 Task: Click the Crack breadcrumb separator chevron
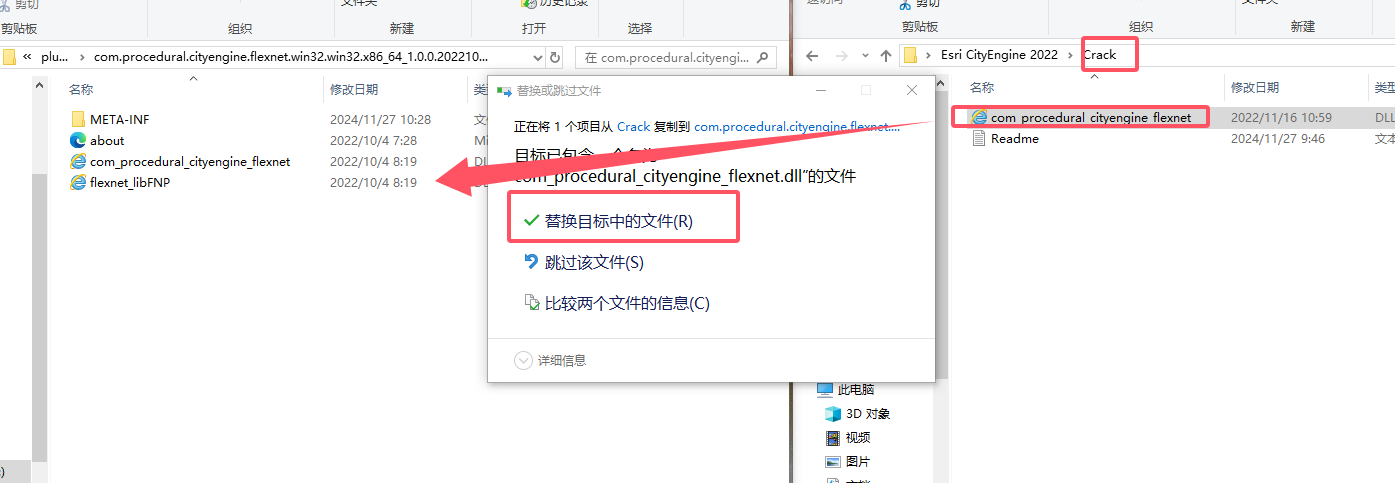tap(1072, 55)
